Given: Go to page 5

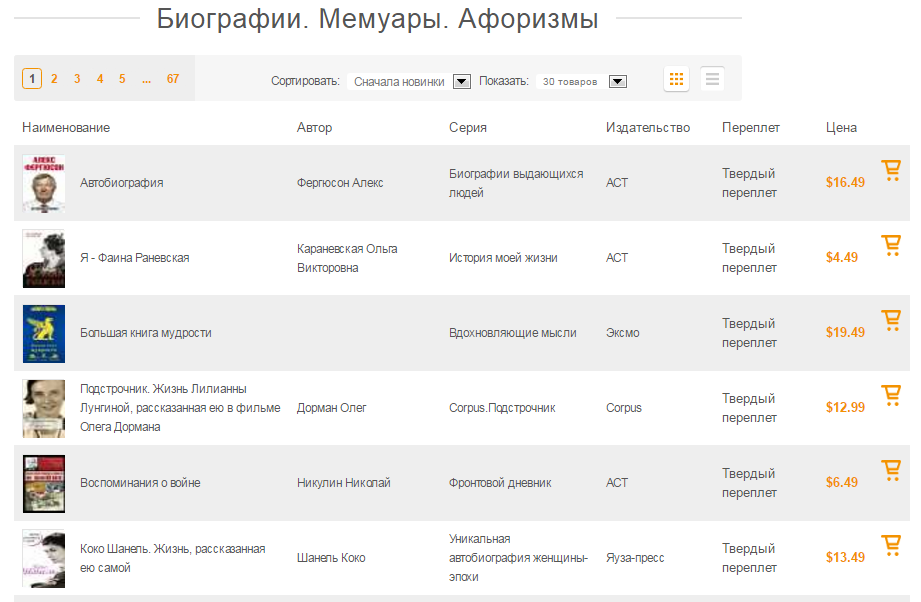Looking at the screenshot, I should (122, 79).
